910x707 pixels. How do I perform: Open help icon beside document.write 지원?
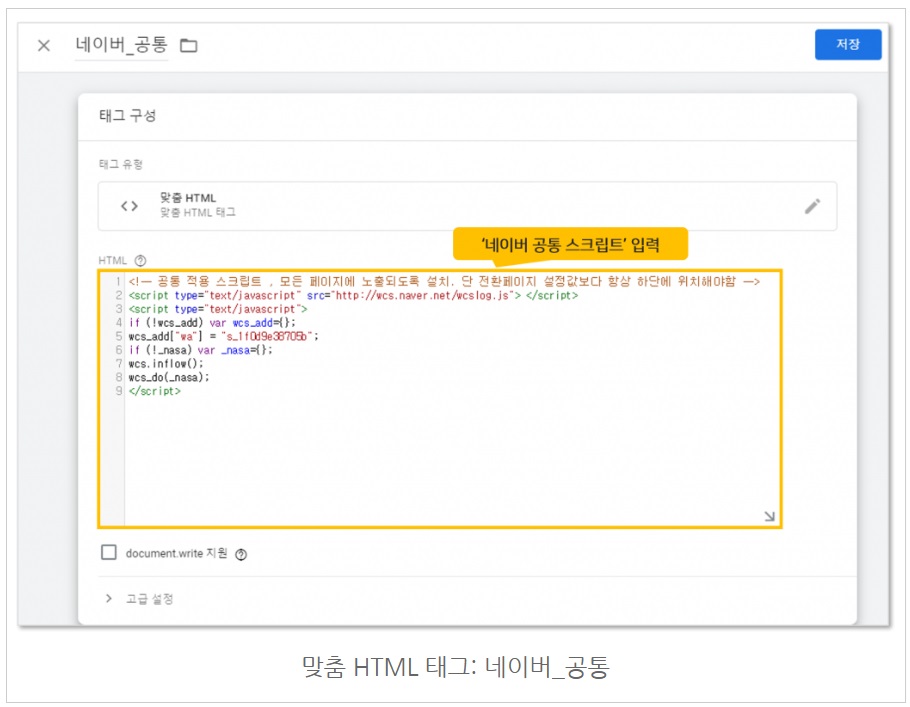click(241, 554)
